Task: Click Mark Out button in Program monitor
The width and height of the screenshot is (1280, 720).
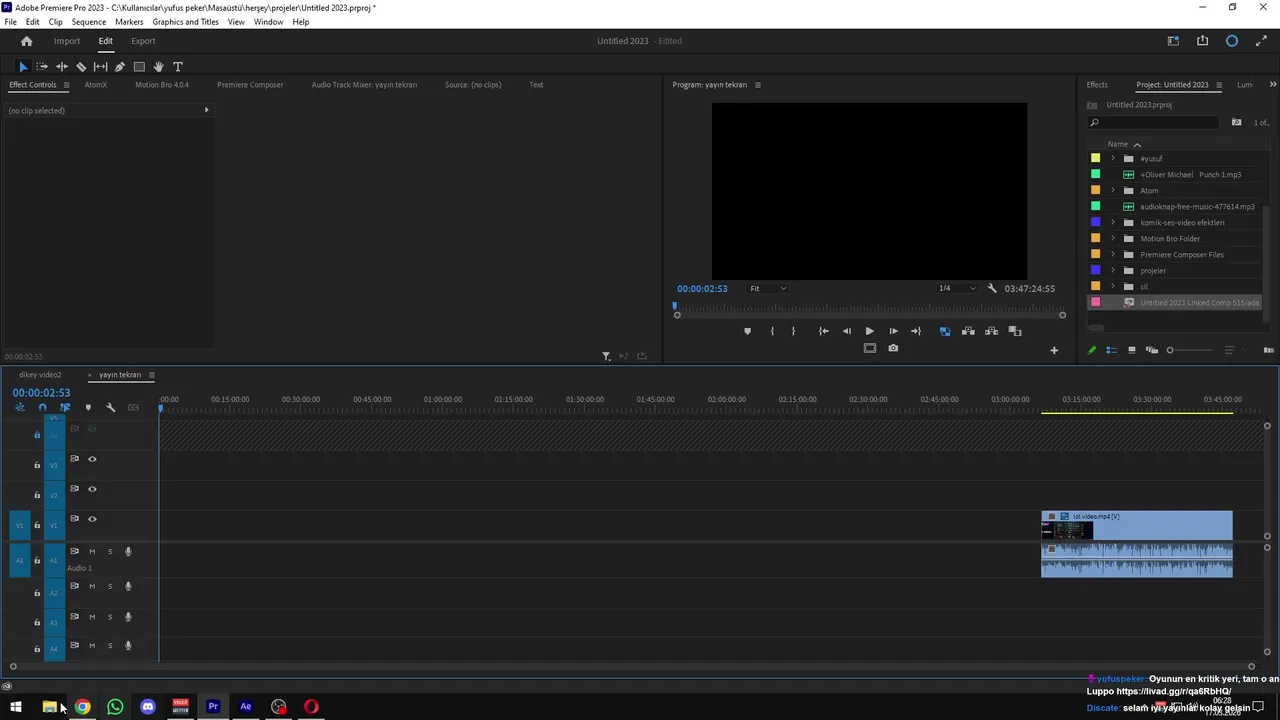Action: [x=794, y=331]
